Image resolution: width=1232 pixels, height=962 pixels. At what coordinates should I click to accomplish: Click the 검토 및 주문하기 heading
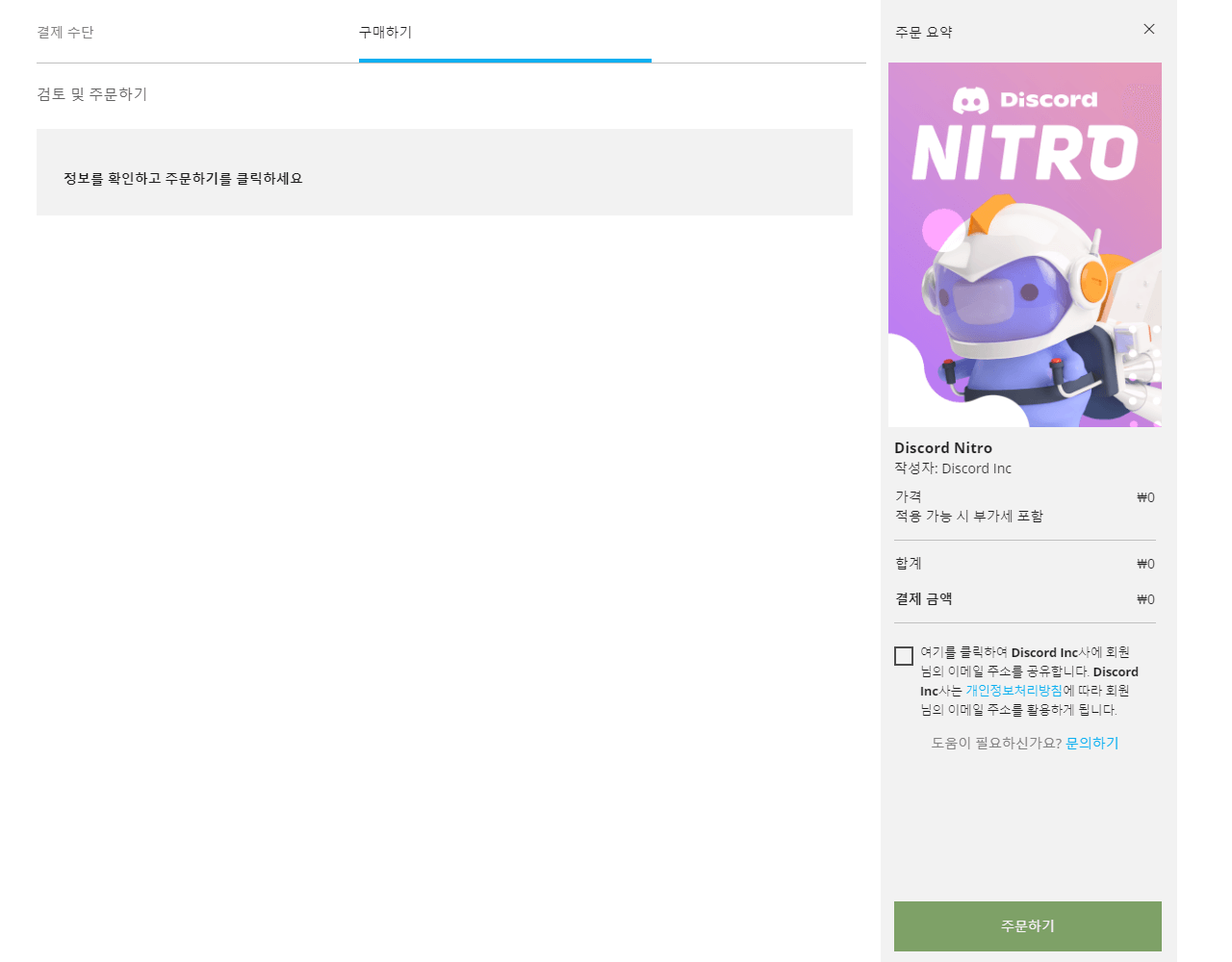(x=92, y=93)
